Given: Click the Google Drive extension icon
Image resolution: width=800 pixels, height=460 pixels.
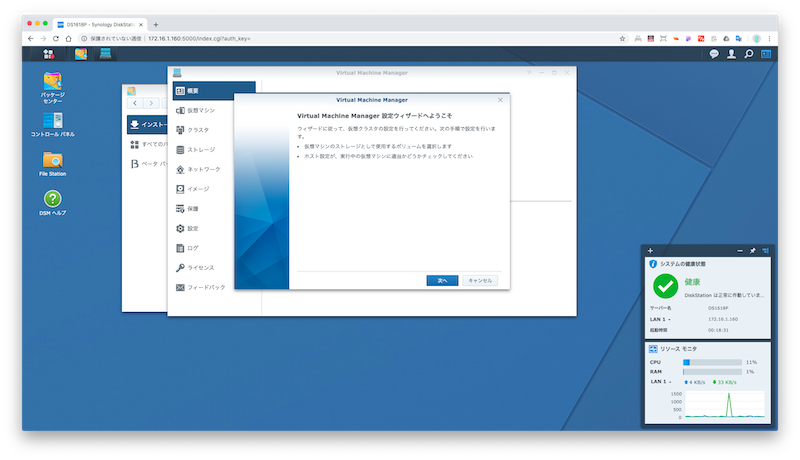Looking at the screenshot, I should tap(726, 38).
